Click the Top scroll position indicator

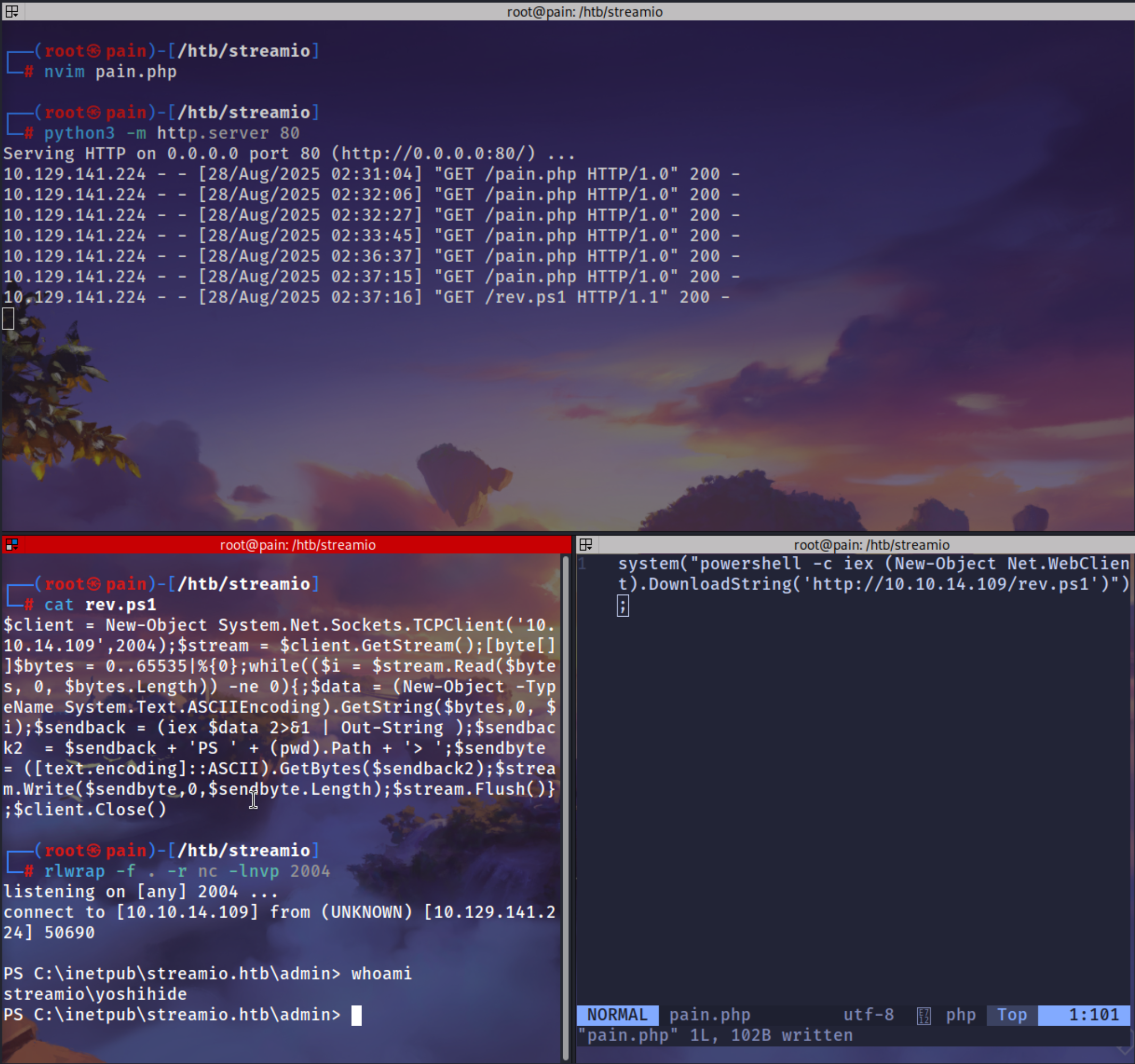point(1011,1015)
